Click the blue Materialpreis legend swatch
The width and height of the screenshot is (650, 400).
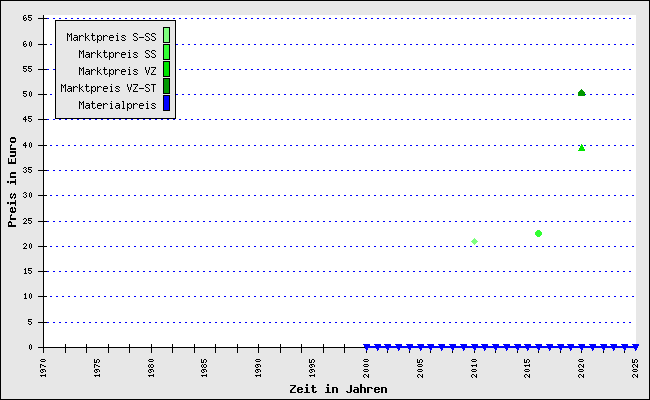(166, 103)
